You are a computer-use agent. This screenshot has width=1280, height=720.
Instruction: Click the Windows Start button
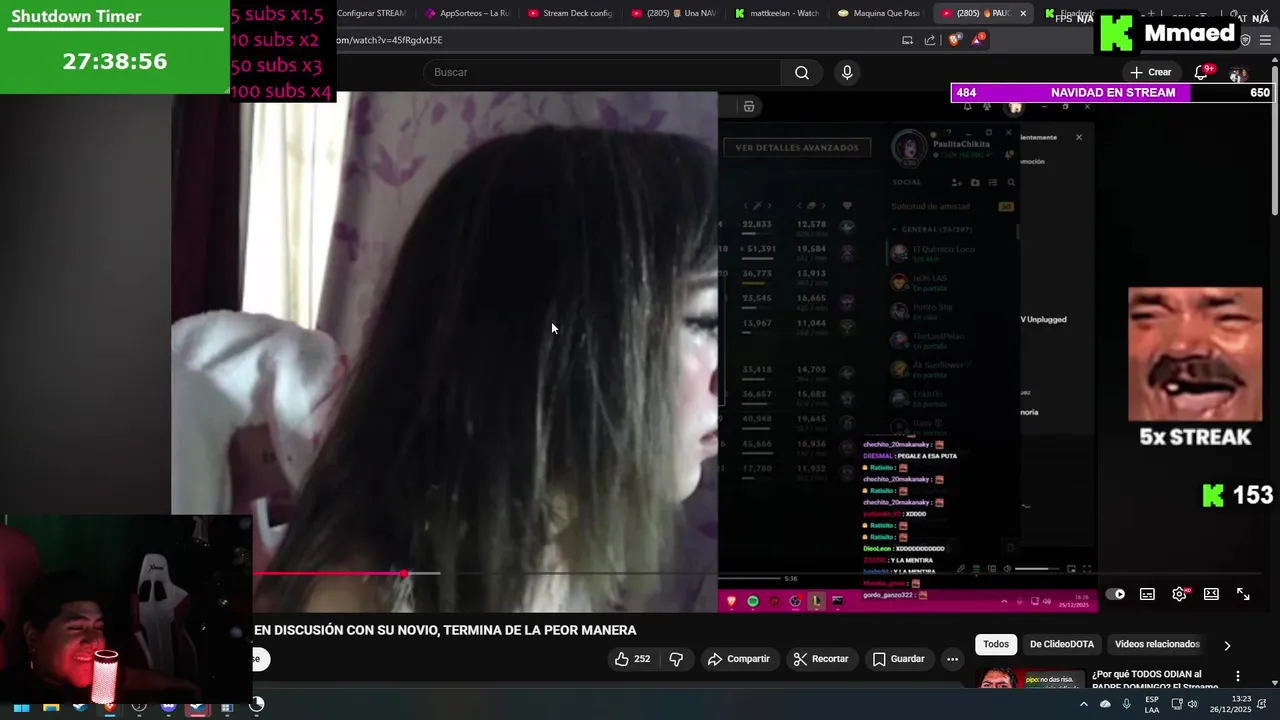(x=21, y=706)
